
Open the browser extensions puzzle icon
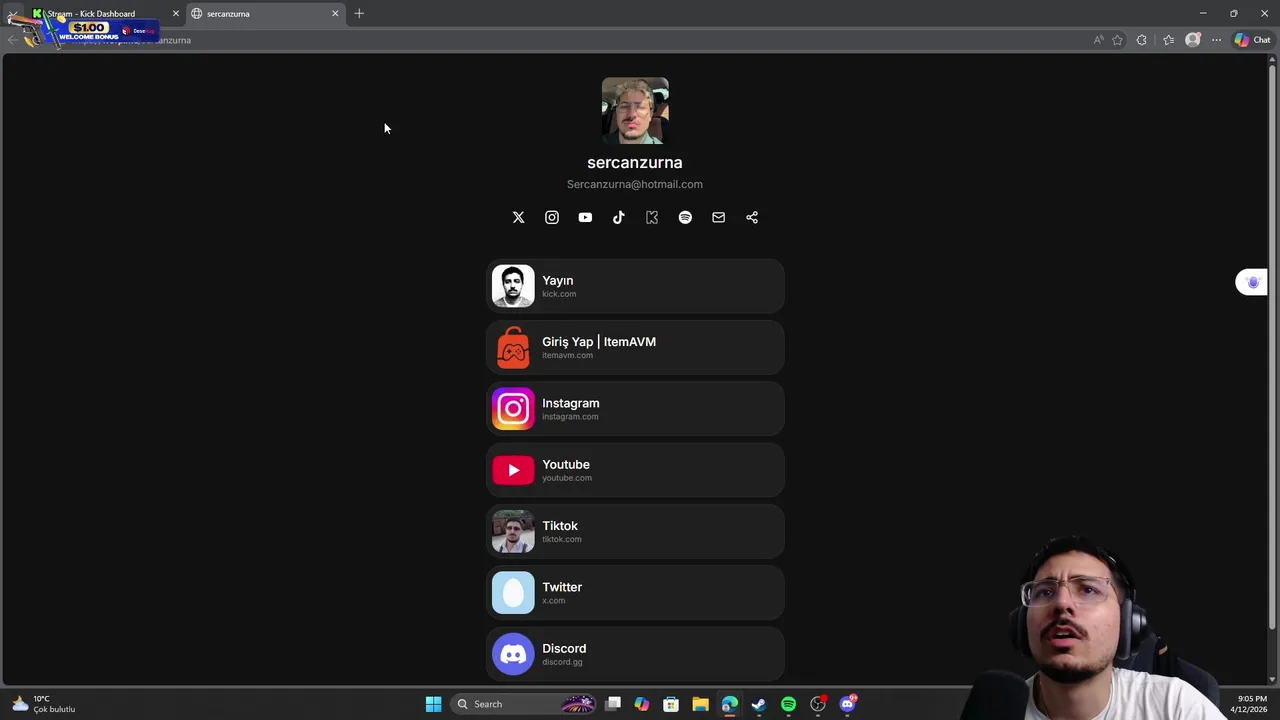[1142, 40]
